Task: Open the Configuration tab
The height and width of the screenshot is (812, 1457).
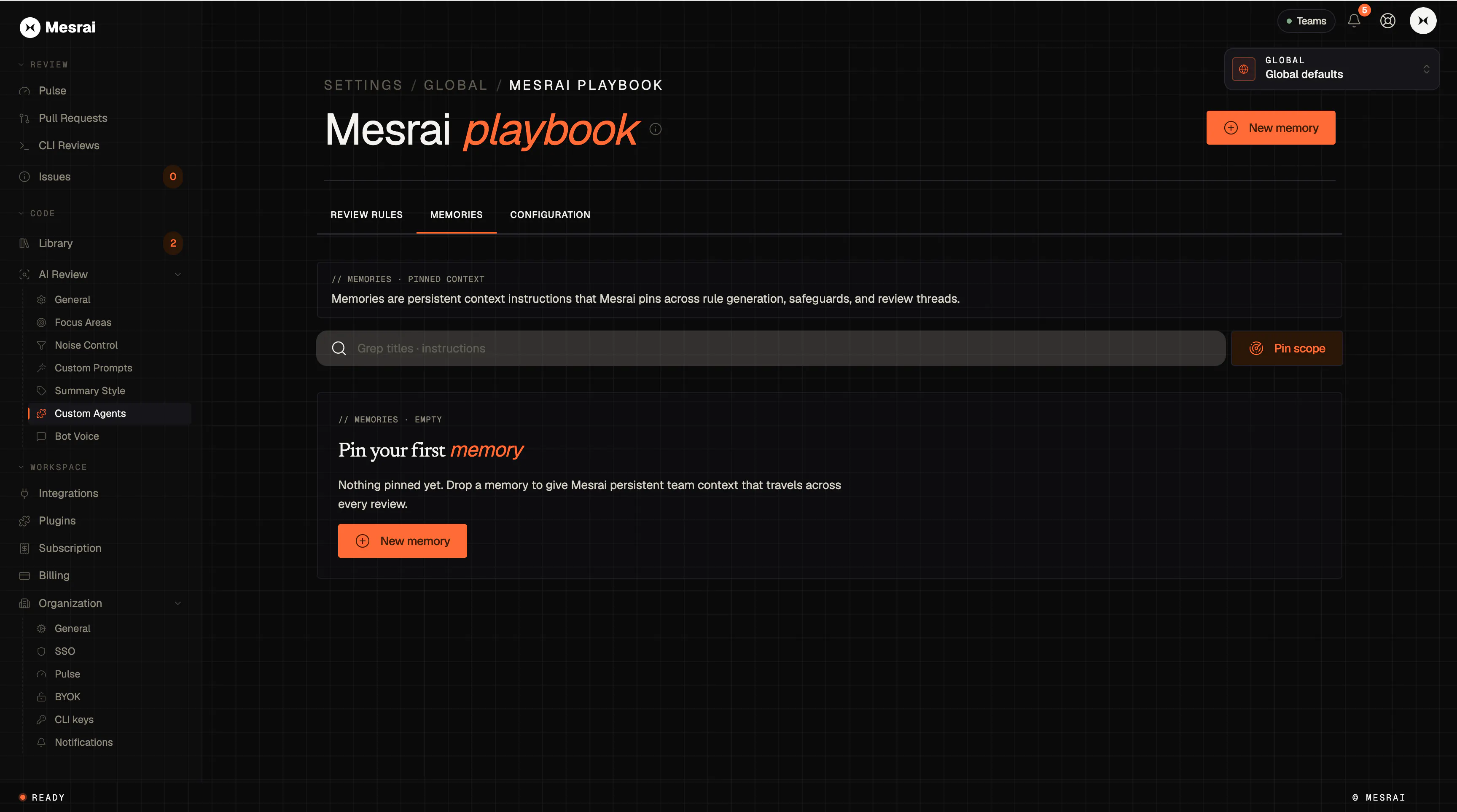Action: [550, 215]
